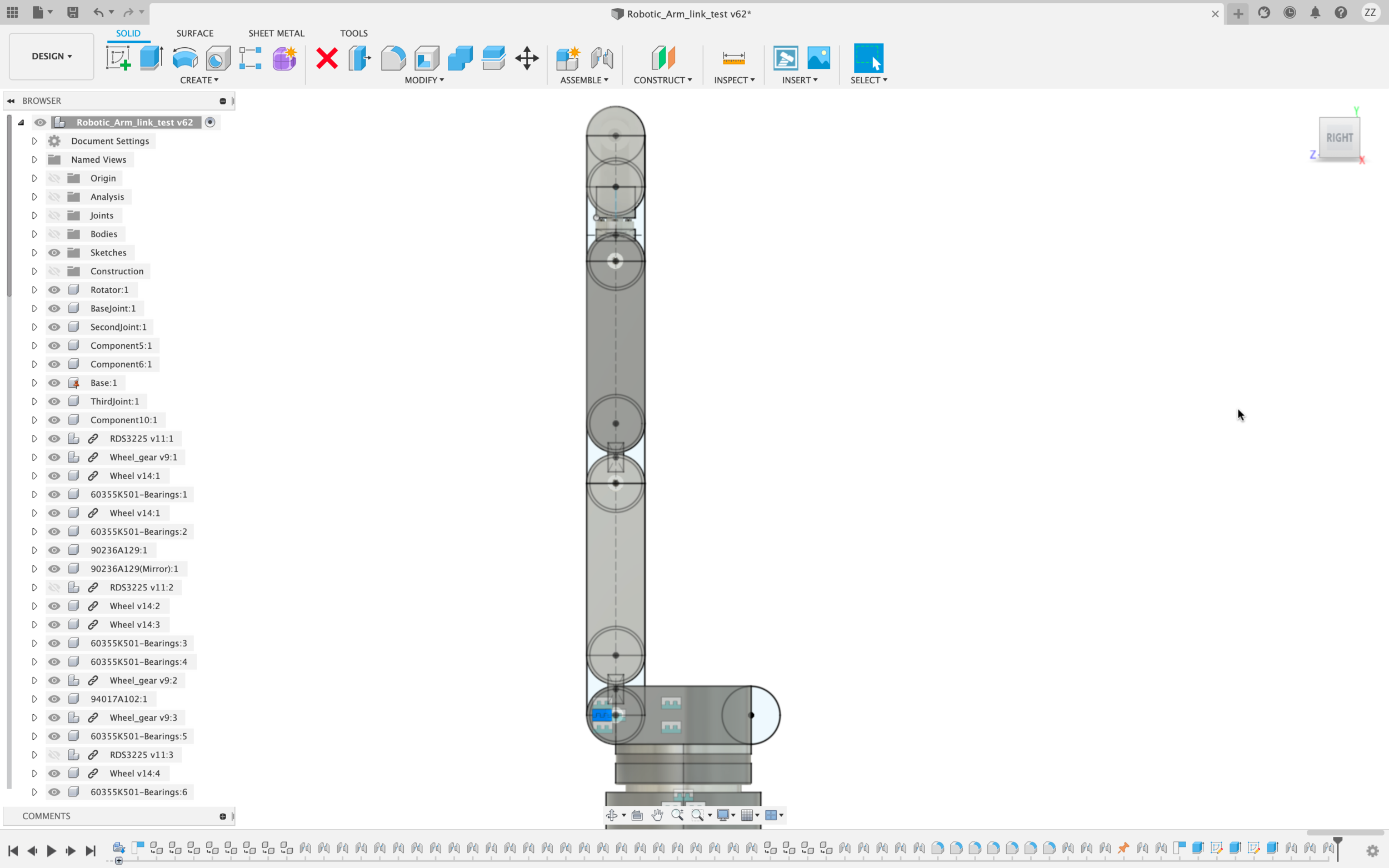Click the Joint icon in Assemble
The image size is (1389, 868).
pos(602,58)
